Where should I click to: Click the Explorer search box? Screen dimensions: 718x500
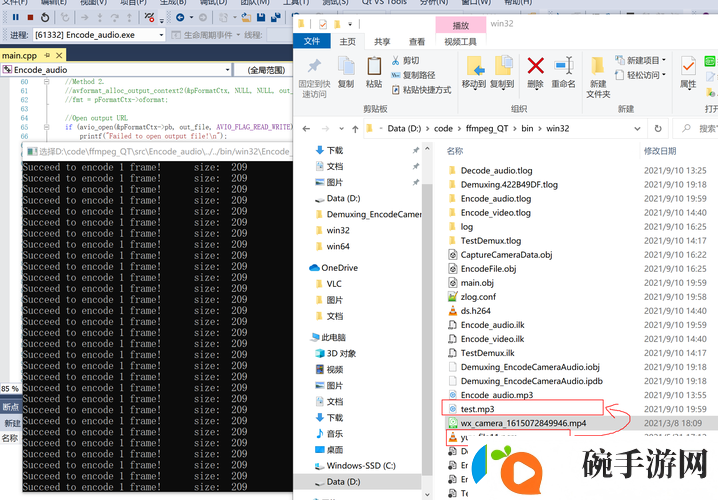pyautogui.click(x=698, y=129)
